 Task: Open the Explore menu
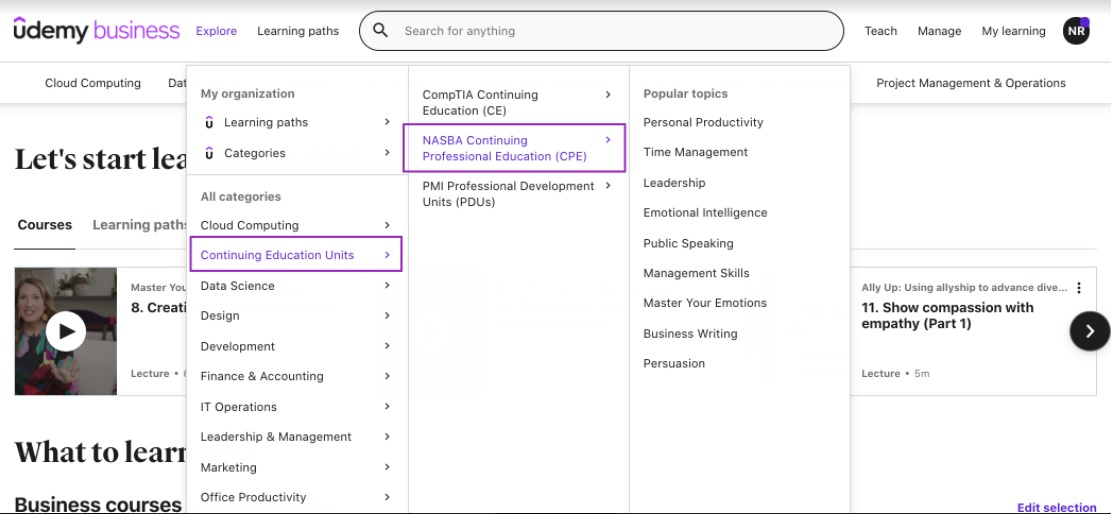[x=216, y=31]
